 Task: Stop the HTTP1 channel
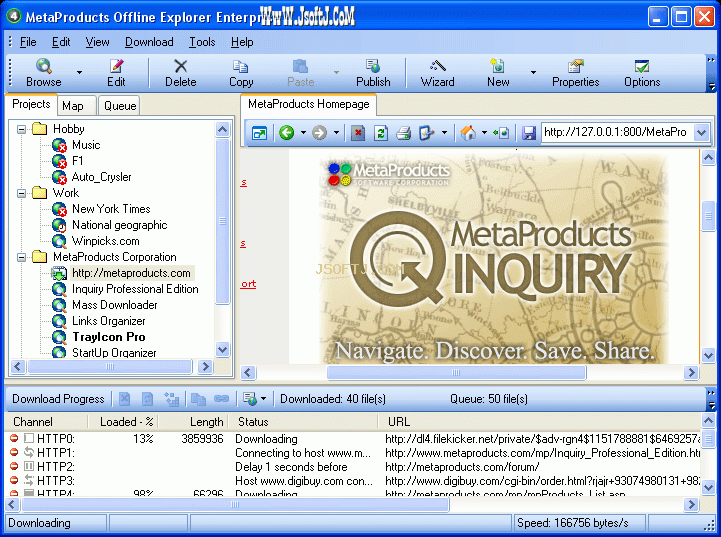point(14,452)
